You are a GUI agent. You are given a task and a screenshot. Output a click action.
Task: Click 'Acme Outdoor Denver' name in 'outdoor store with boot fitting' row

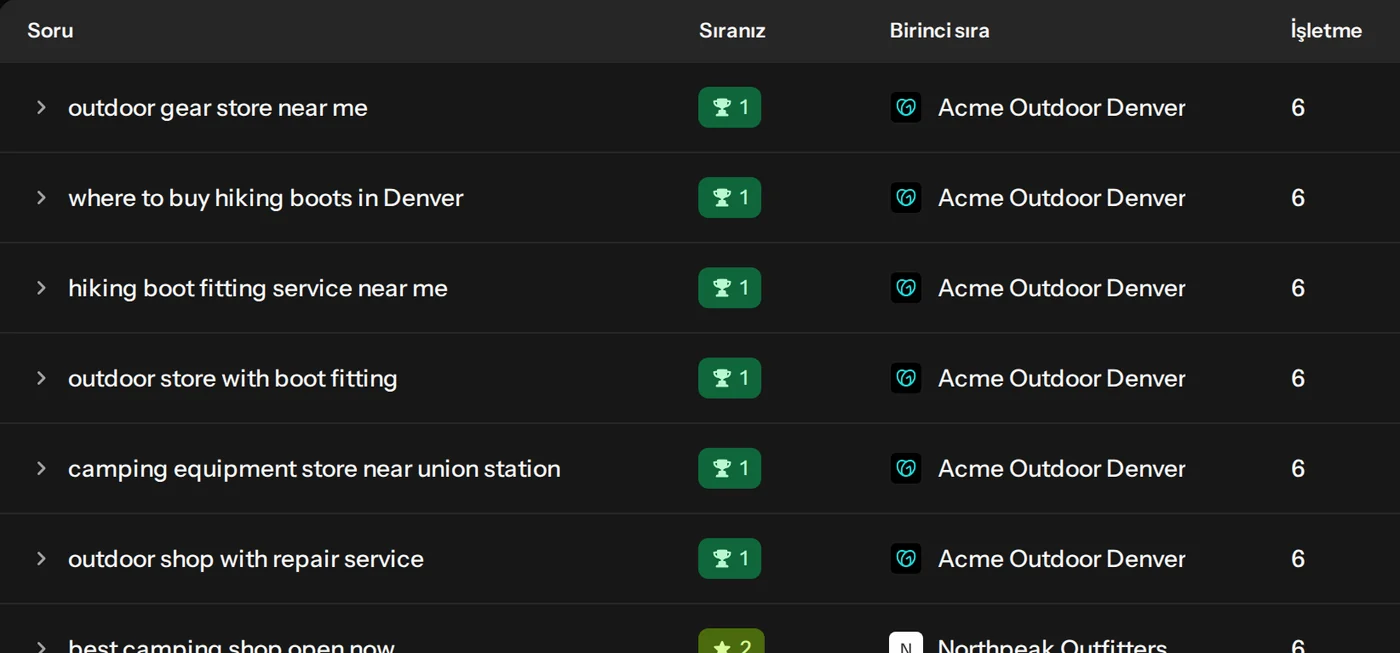click(x=1062, y=378)
